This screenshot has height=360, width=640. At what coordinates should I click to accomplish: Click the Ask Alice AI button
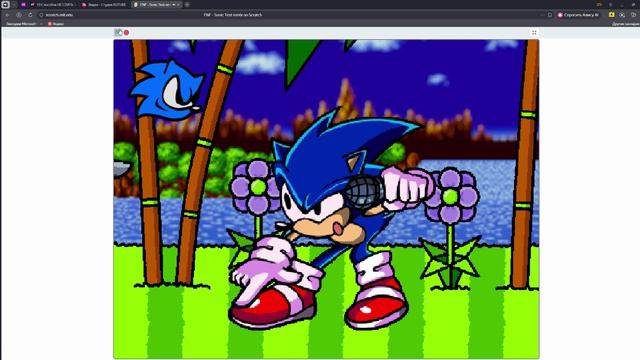point(578,15)
